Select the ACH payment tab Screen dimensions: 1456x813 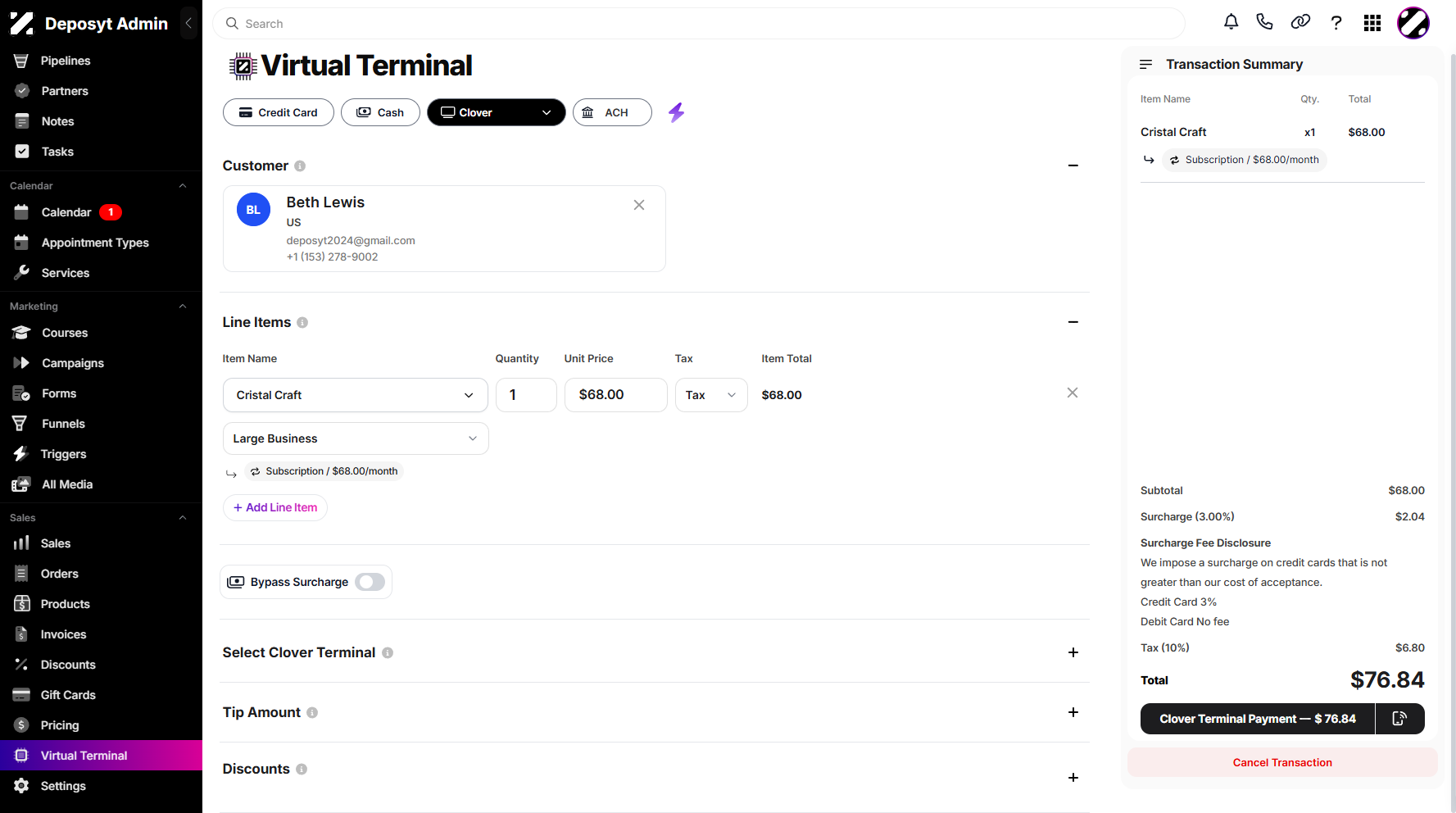point(612,112)
